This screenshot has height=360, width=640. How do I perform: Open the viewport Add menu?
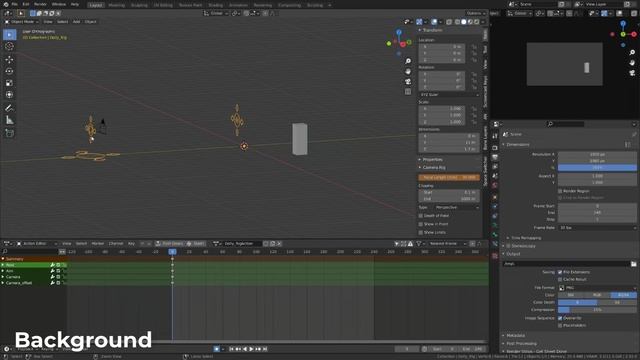(76, 22)
